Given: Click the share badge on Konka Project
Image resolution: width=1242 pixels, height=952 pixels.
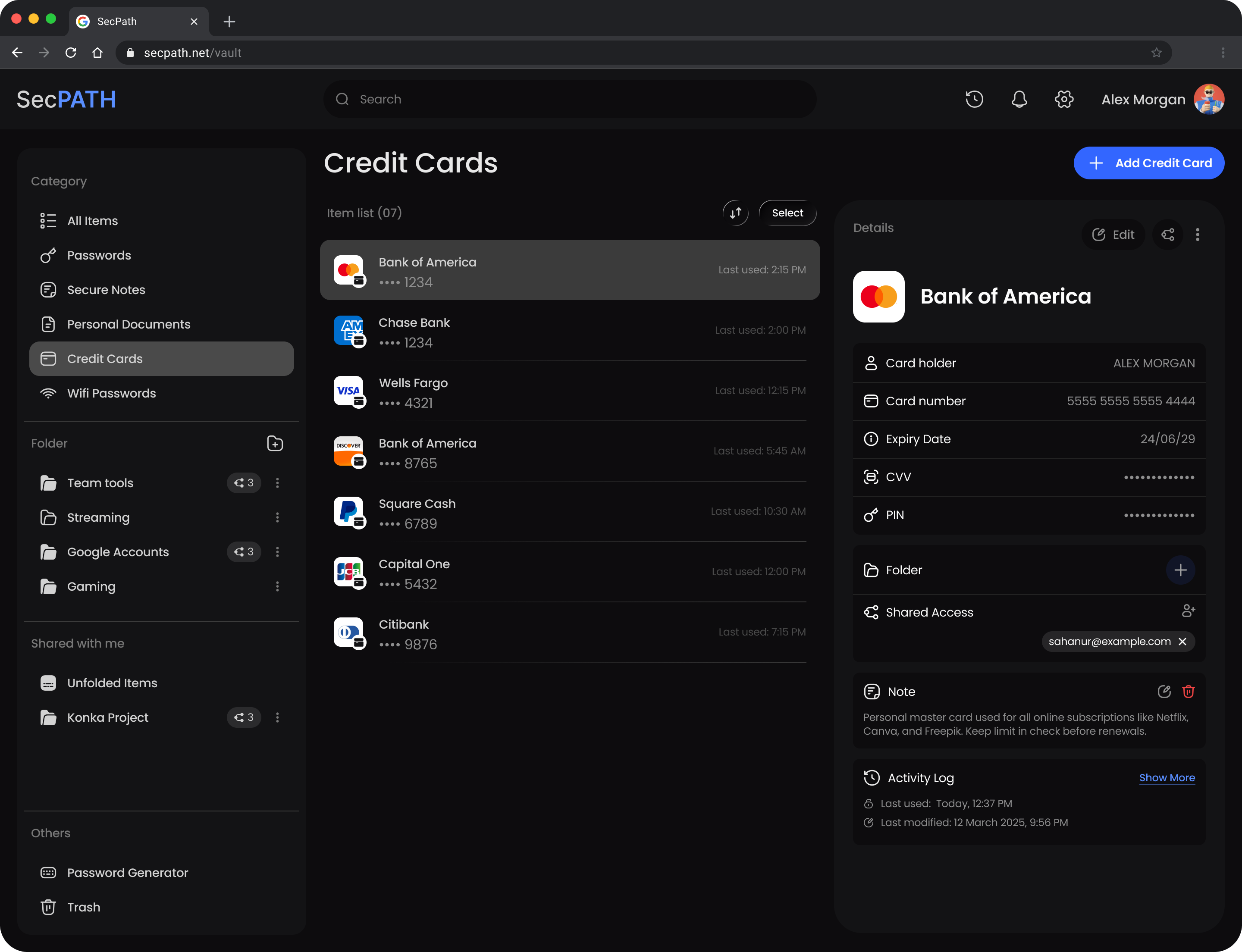Looking at the screenshot, I should pyautogui.click(x=244, y=717).
